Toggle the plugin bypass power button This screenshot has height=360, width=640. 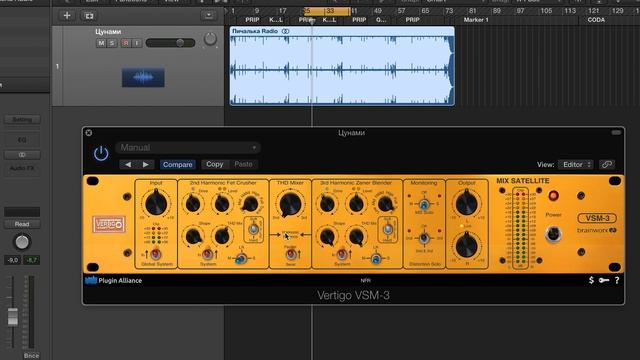click(101, 153)
